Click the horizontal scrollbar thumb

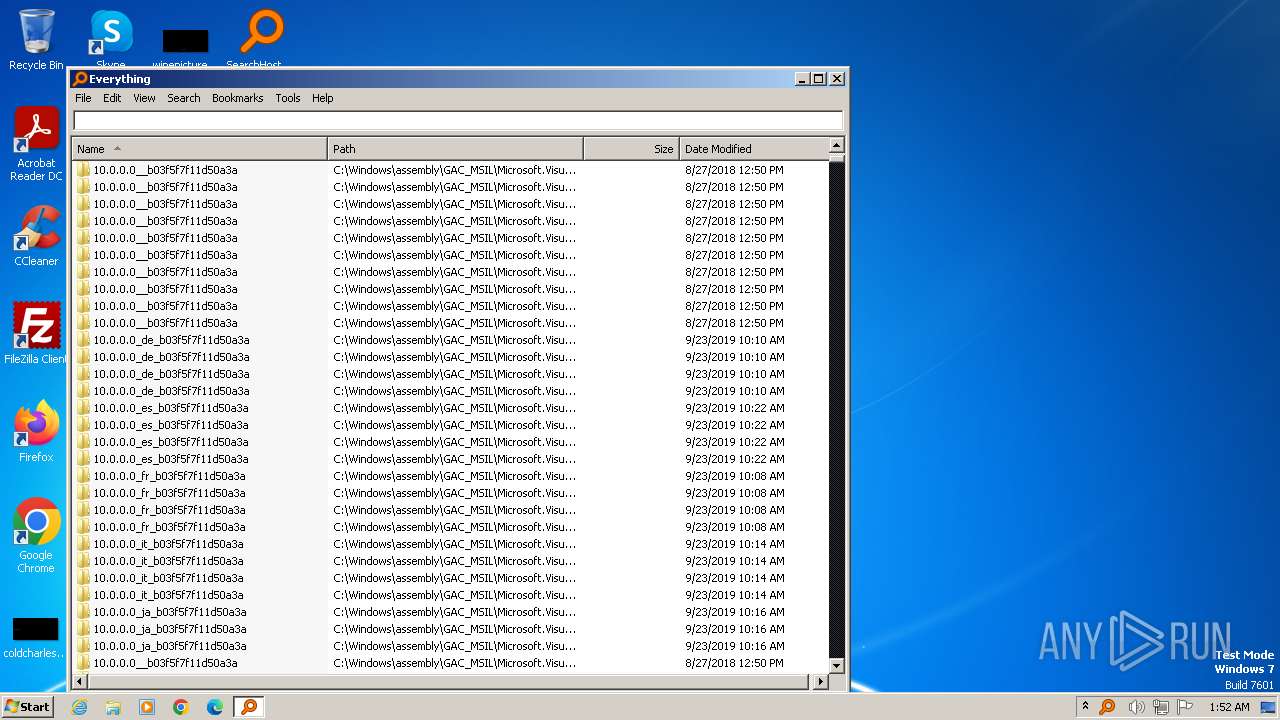447,682
